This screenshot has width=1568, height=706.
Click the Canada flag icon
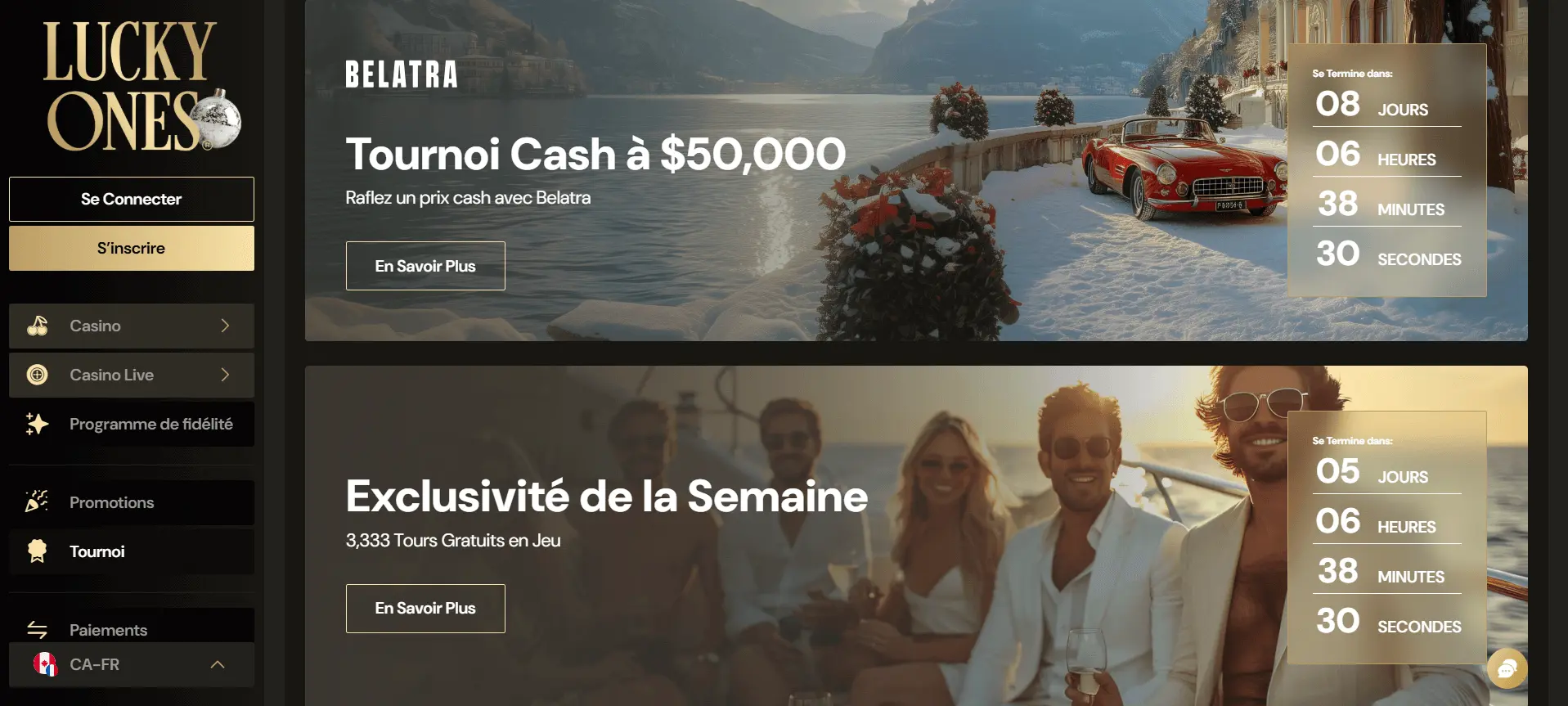[x=45, y=664]
